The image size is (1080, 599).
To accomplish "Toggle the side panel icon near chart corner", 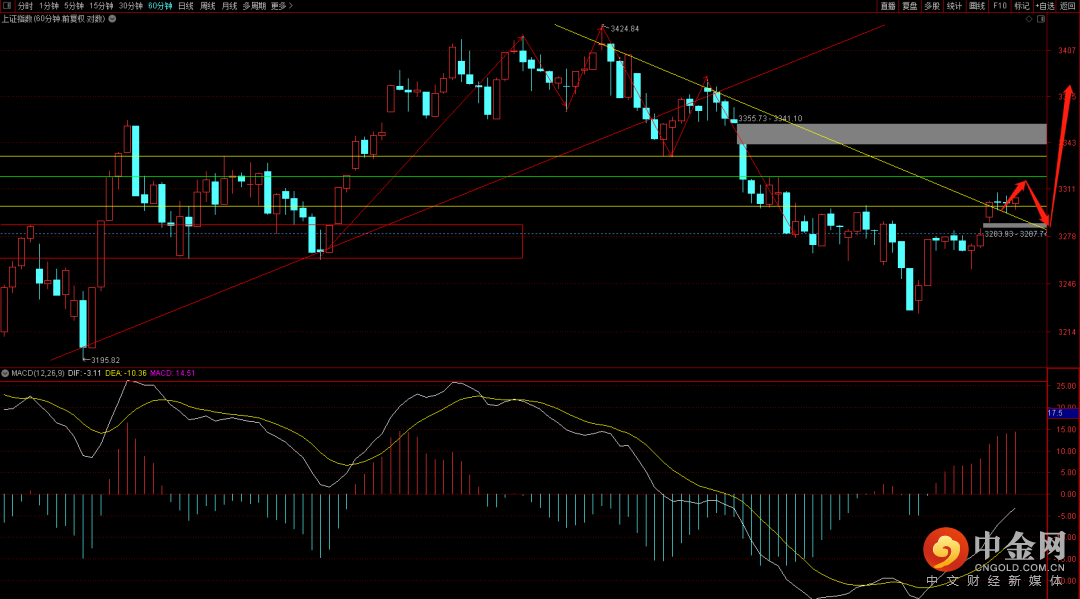I will tap(1041, 19).
